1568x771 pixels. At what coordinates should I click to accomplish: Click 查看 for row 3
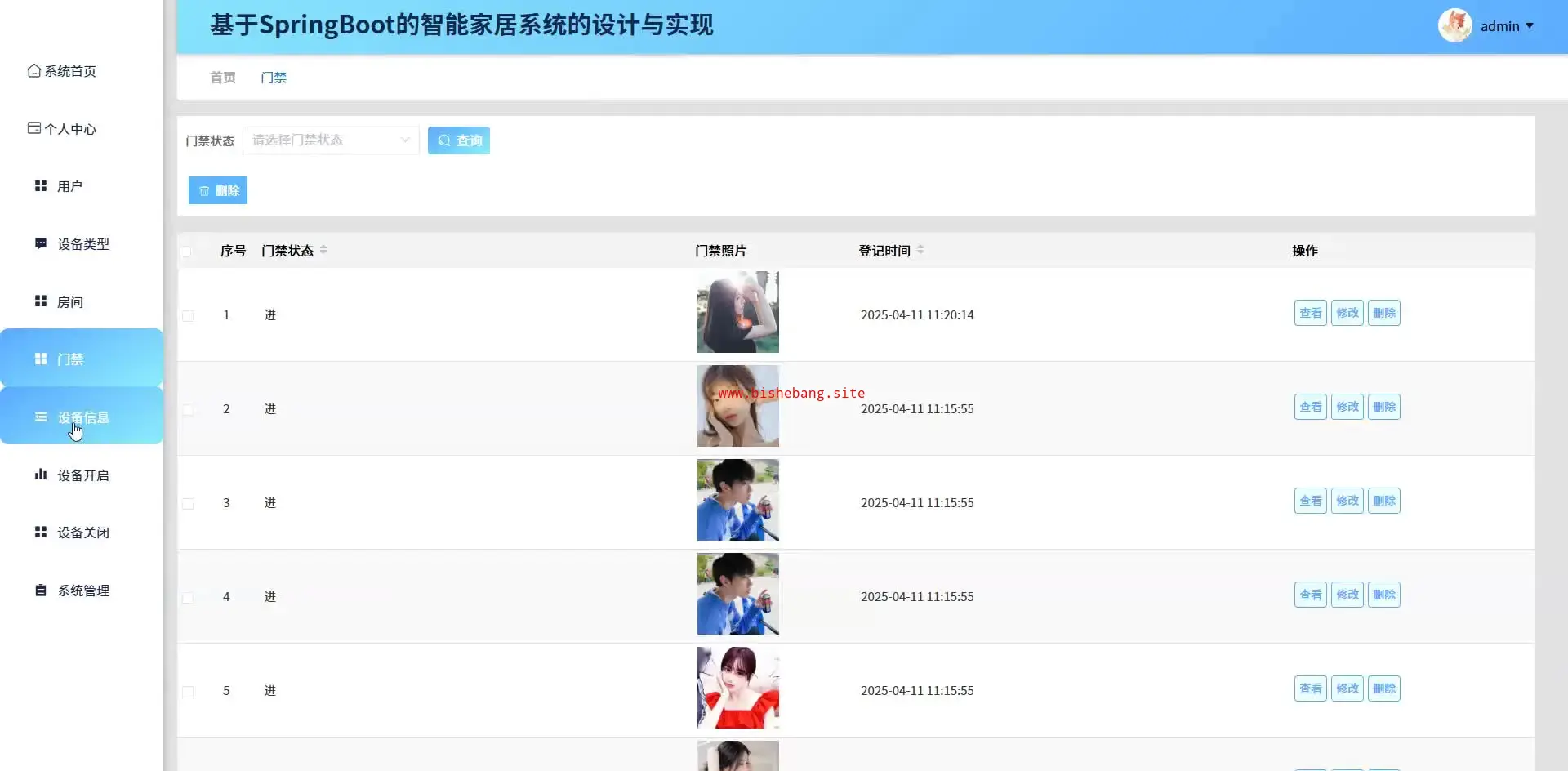1311,501
